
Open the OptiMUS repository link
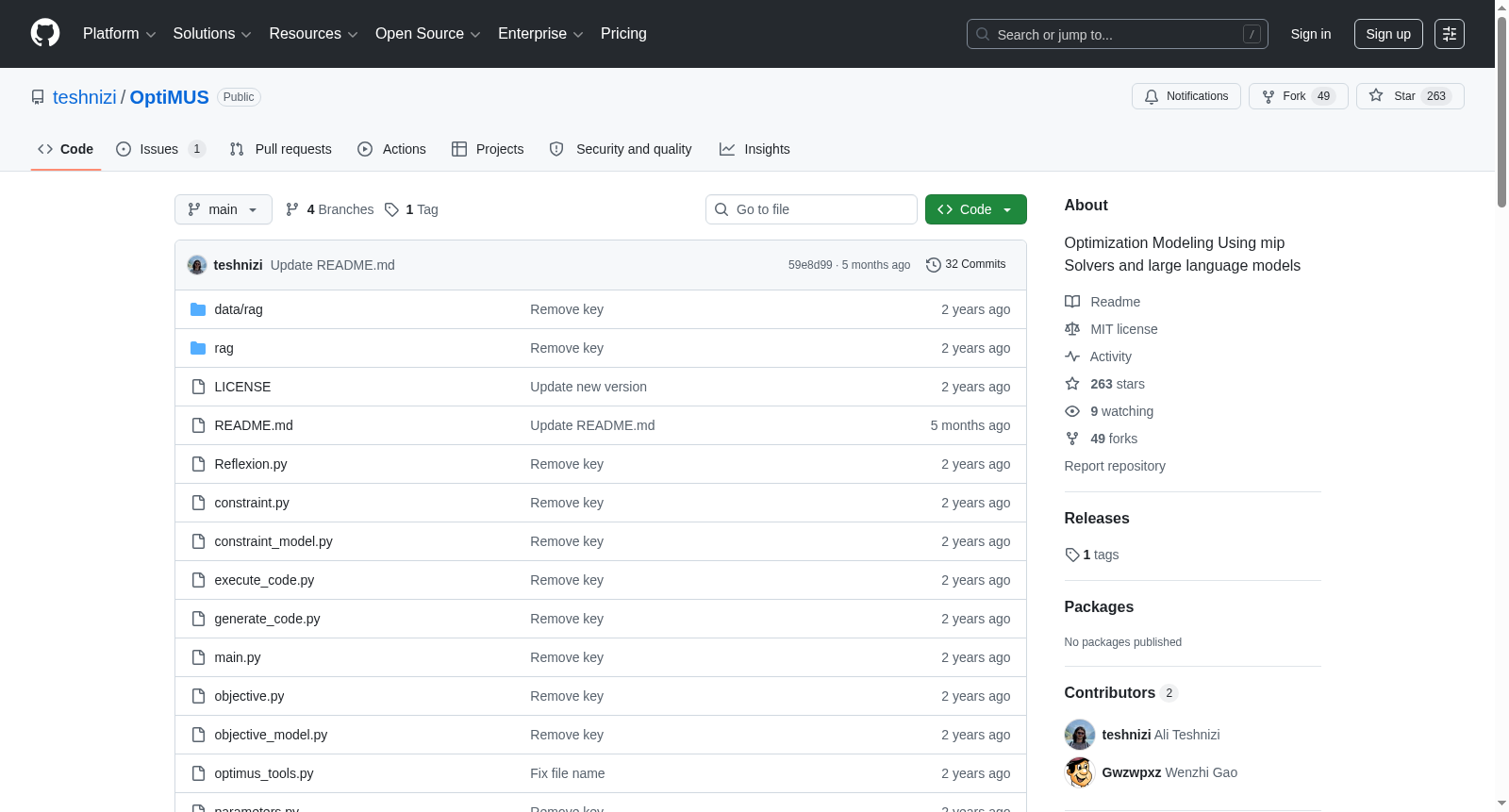170,97
